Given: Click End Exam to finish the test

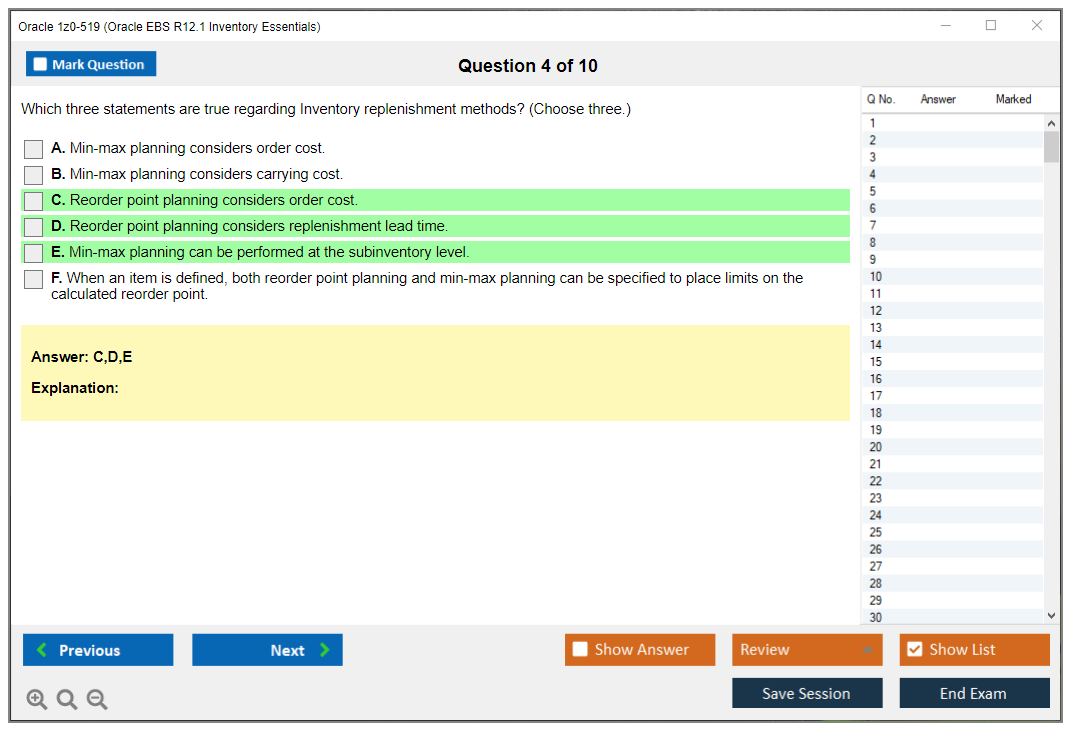Looking at the screenshot, I should [x=973, y=692].
